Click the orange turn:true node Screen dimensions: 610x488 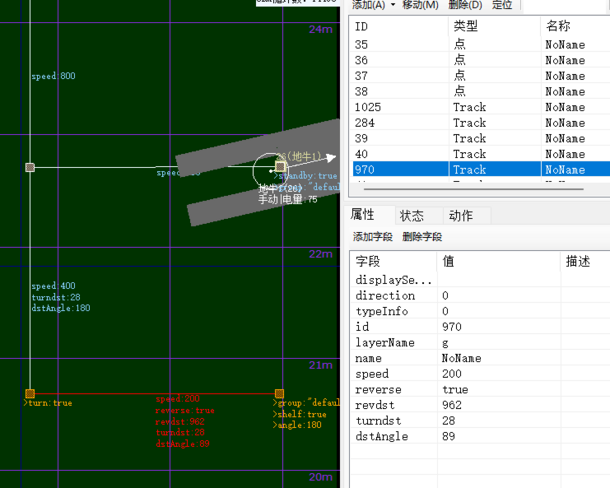click(x=30, y=393)
